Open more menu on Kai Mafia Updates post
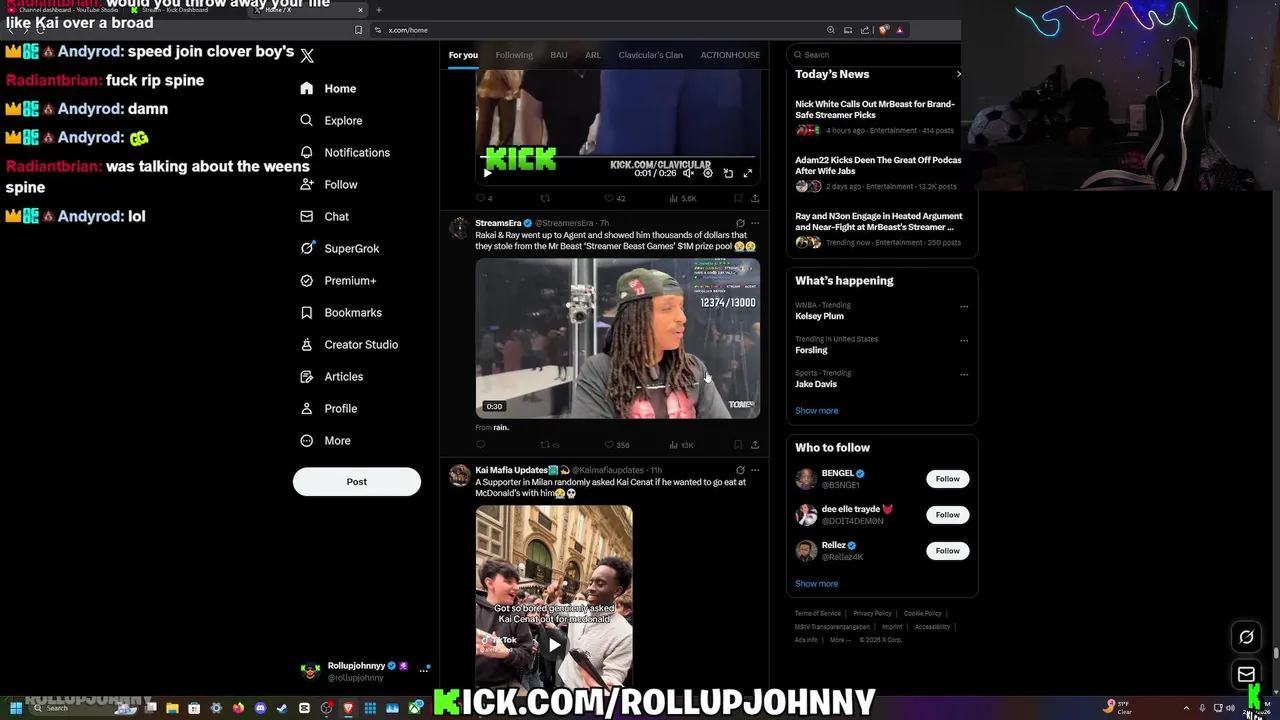This screenshot has height=720, width=1280. point(755,470)
